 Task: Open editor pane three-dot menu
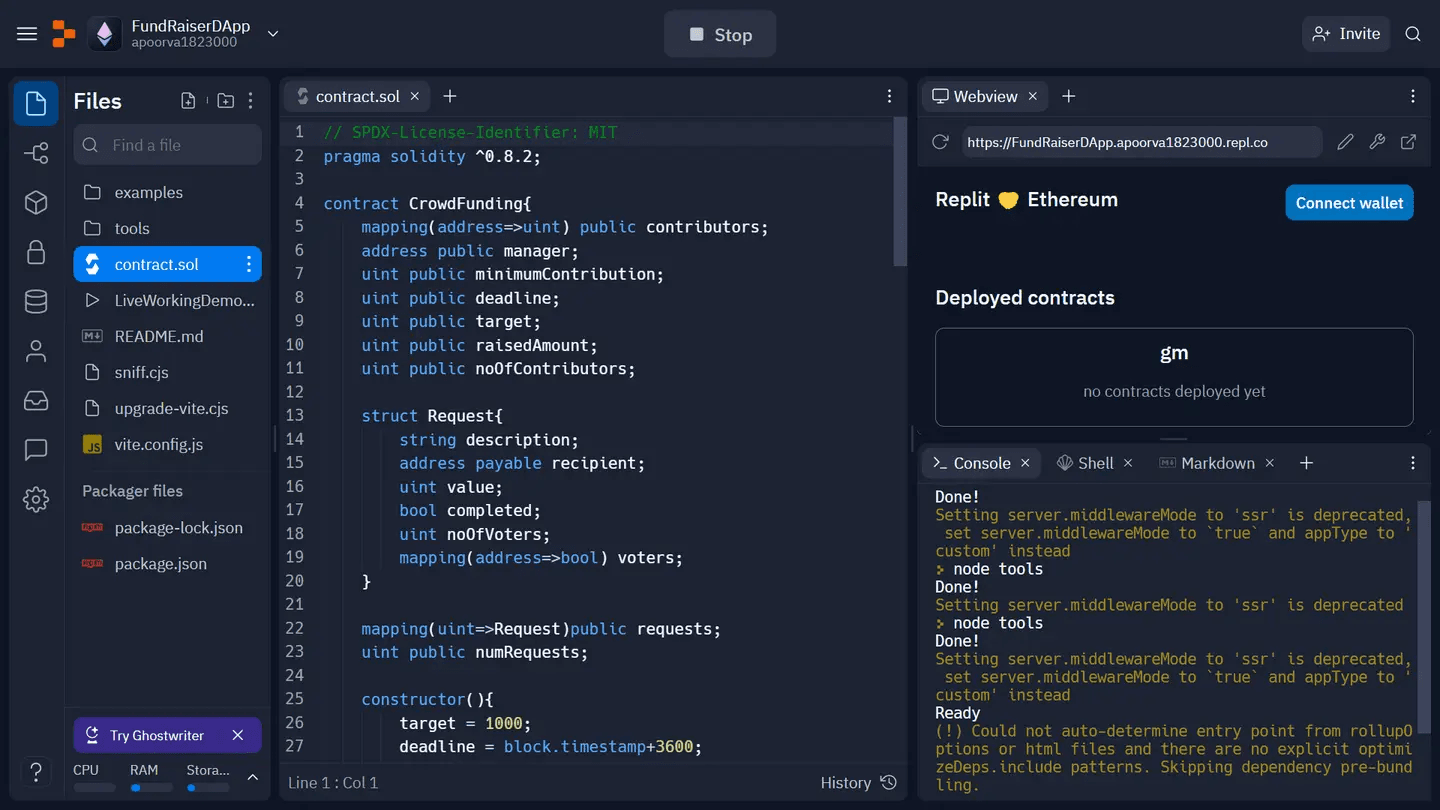(x=889, y=96)
